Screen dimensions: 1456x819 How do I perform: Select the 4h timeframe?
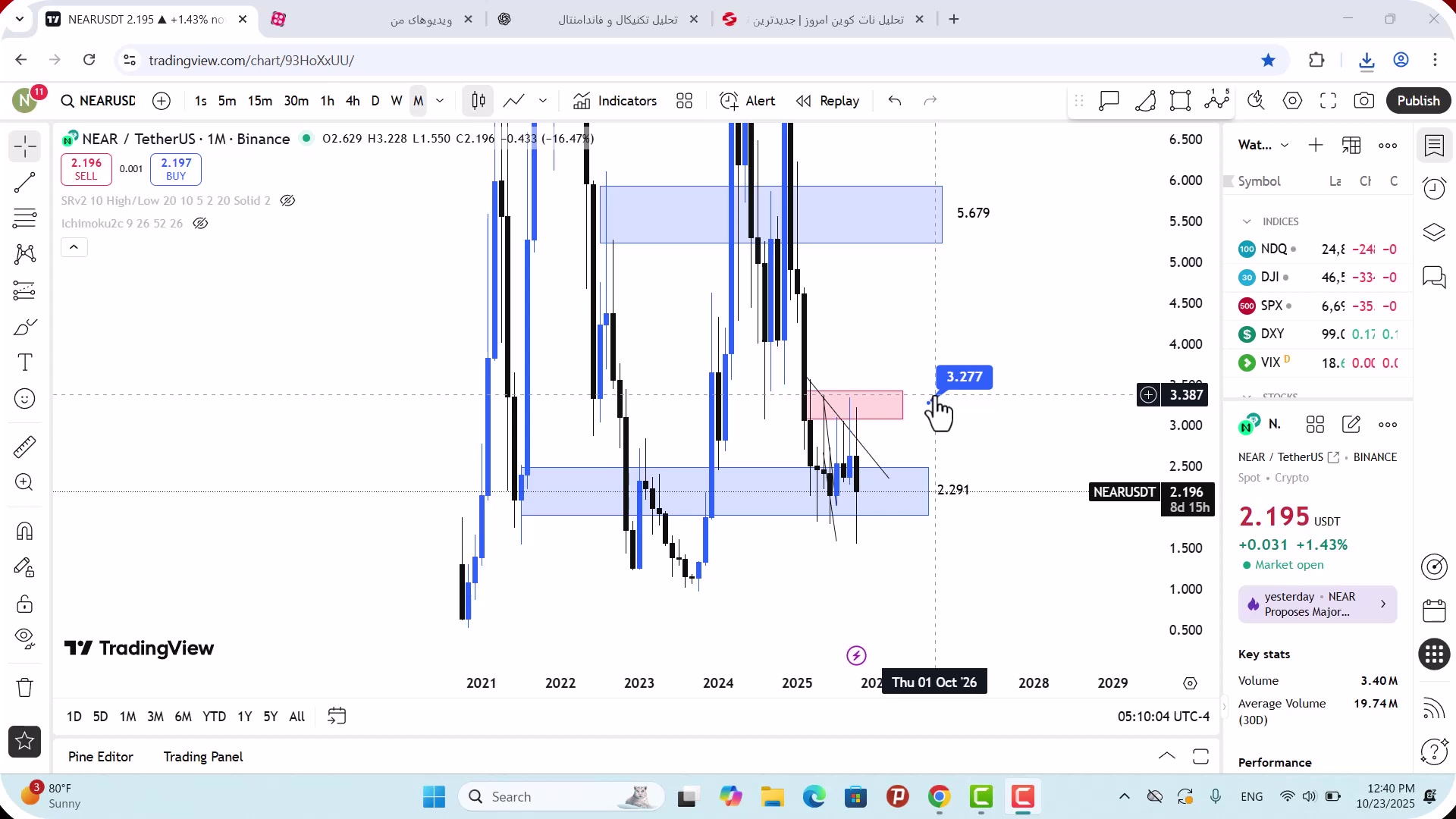pos(353,101)
